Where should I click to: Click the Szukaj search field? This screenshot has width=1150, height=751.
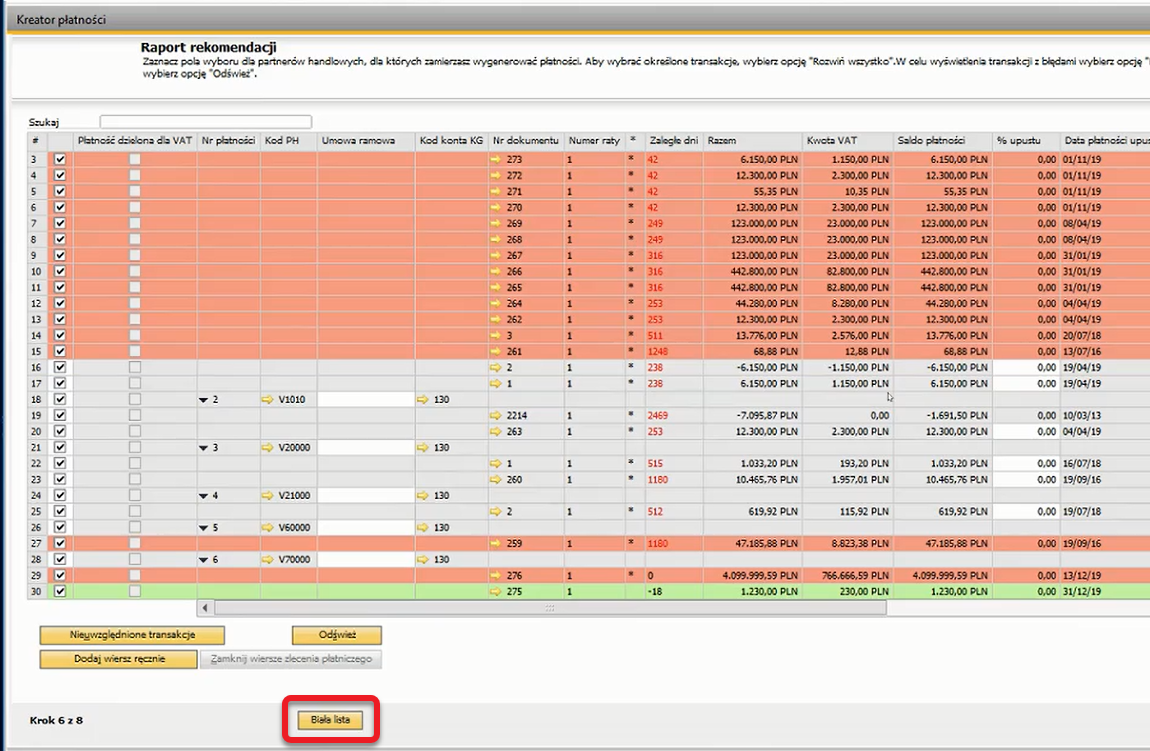click(x=205, y=122)
